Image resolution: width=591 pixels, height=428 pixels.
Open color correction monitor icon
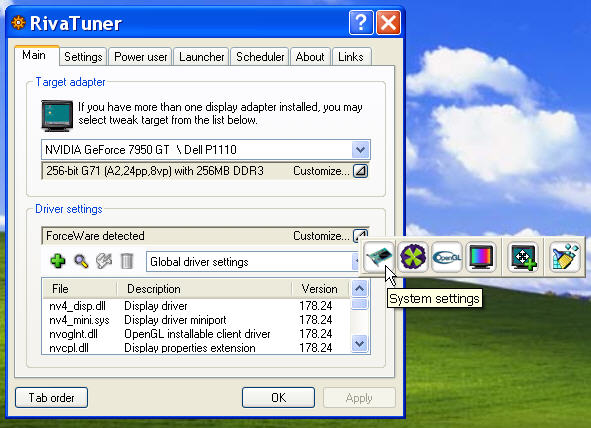pos(481,257)
